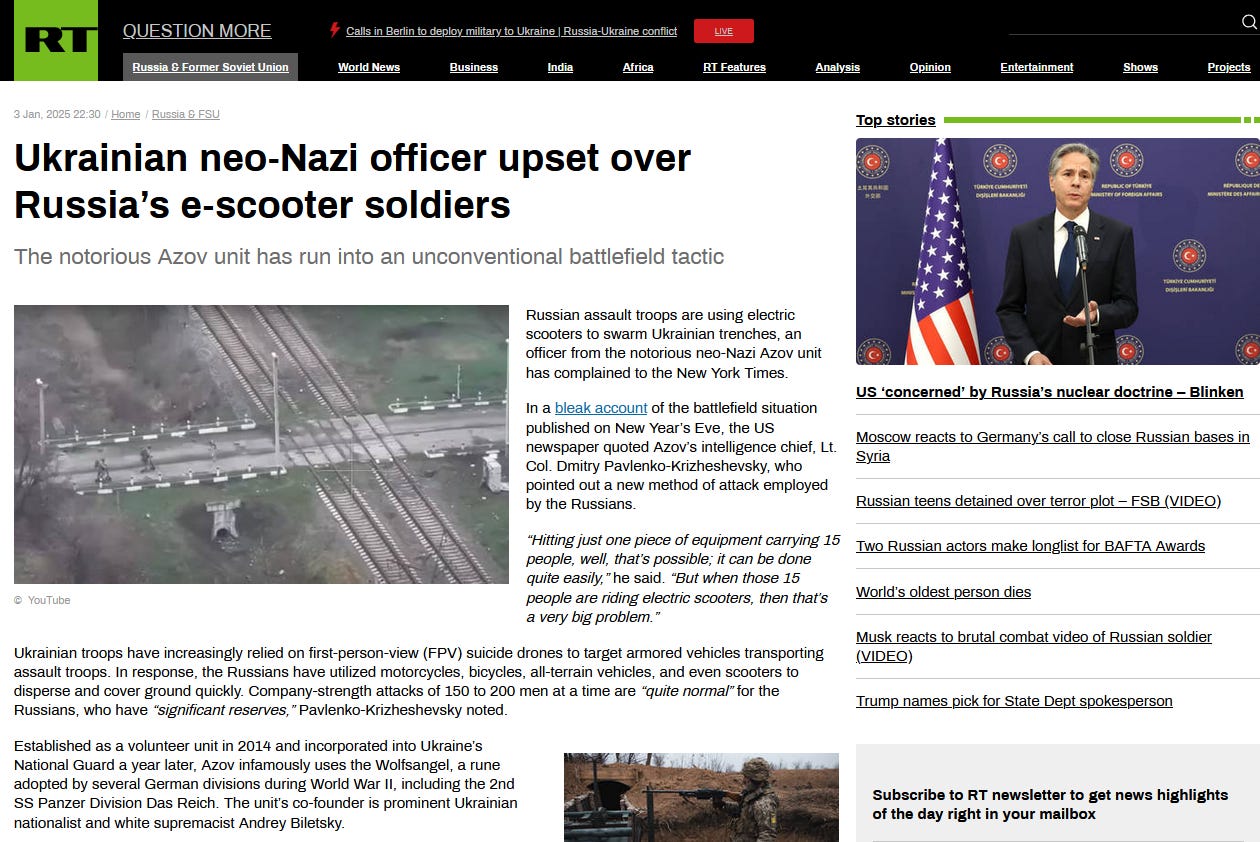Open Russian teens detained terror plot story
The height and width of the screenshot is (842, 1260).
(x=1038, y=501)
